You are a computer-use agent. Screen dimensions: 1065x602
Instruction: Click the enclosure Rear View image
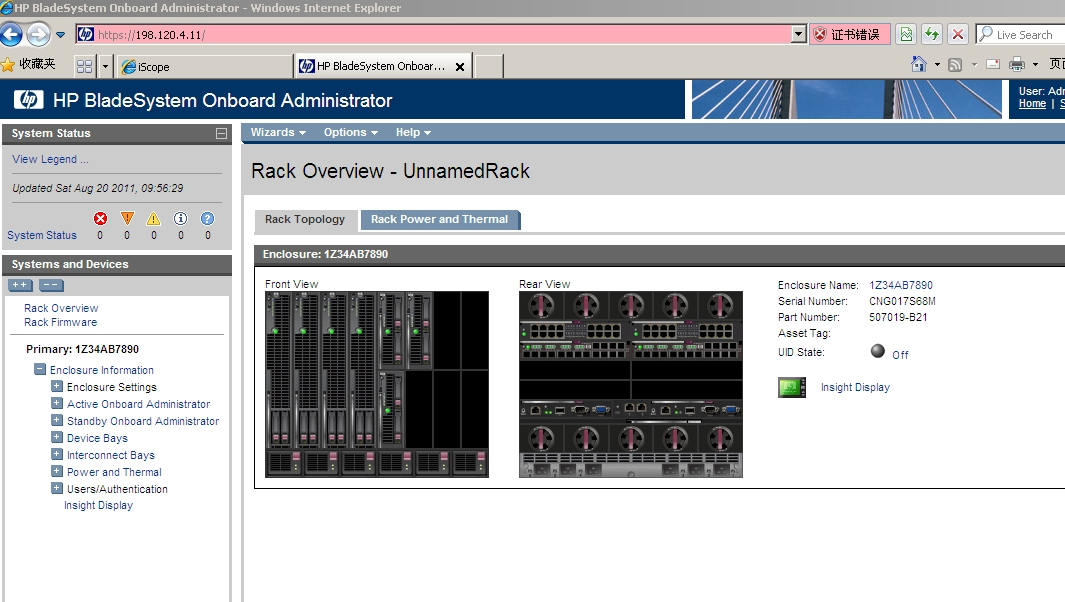coord(631,385)
